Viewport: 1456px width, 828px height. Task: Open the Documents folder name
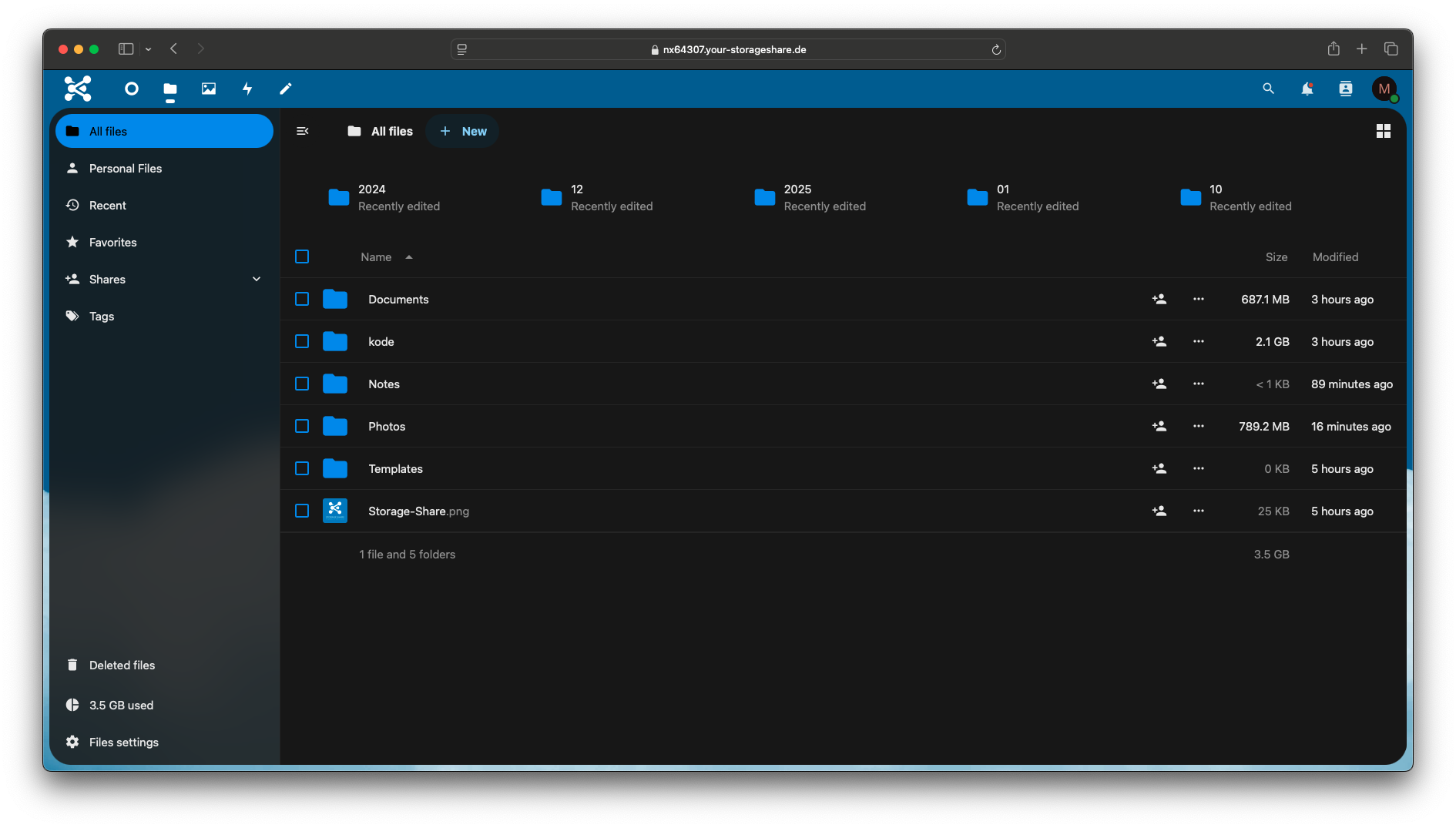point(398,299)
